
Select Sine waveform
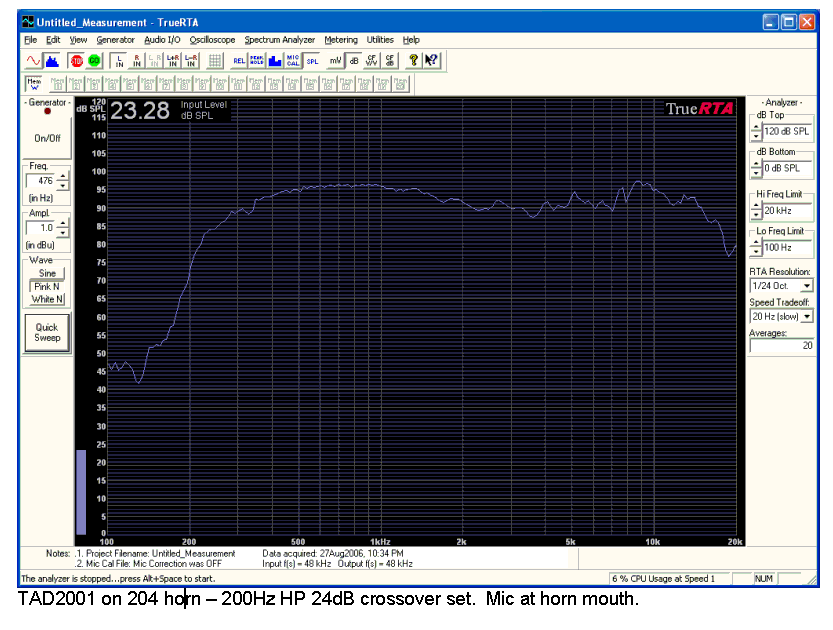47,273
